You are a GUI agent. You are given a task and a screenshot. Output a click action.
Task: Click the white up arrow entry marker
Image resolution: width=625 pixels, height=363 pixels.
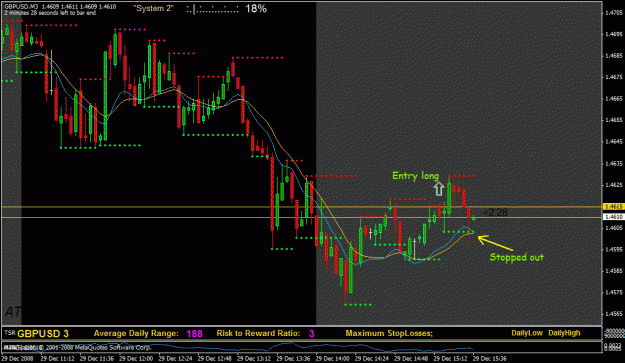click(x=439, y=189)
